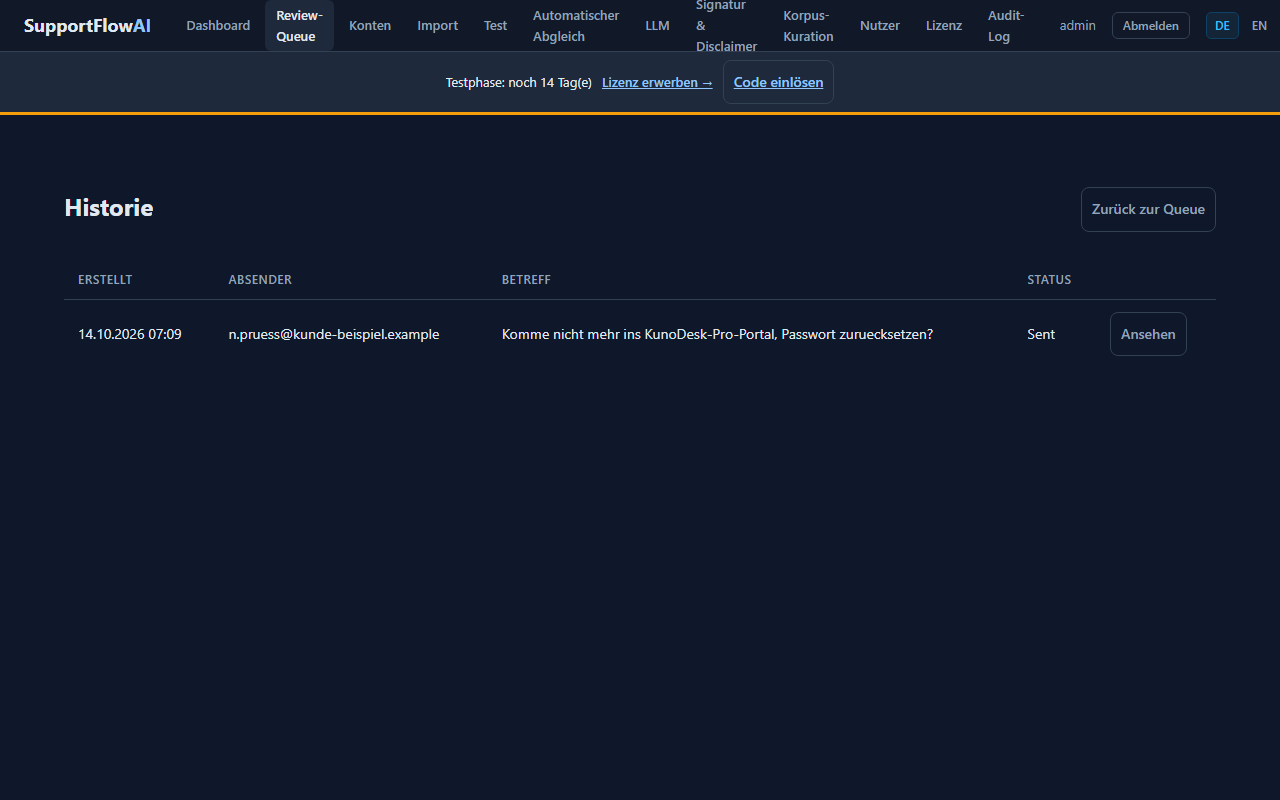The image size is (1280, 800).
Task: Click the admin username label
Action: [1078, 26]
